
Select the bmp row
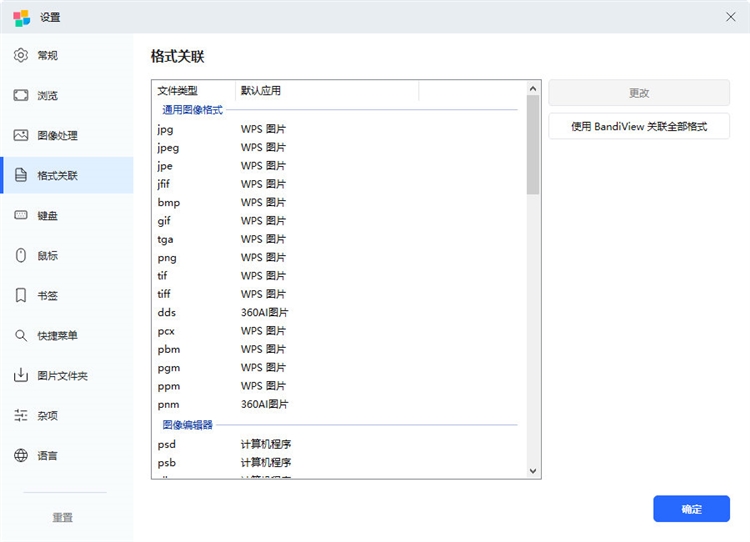(339, 202)
